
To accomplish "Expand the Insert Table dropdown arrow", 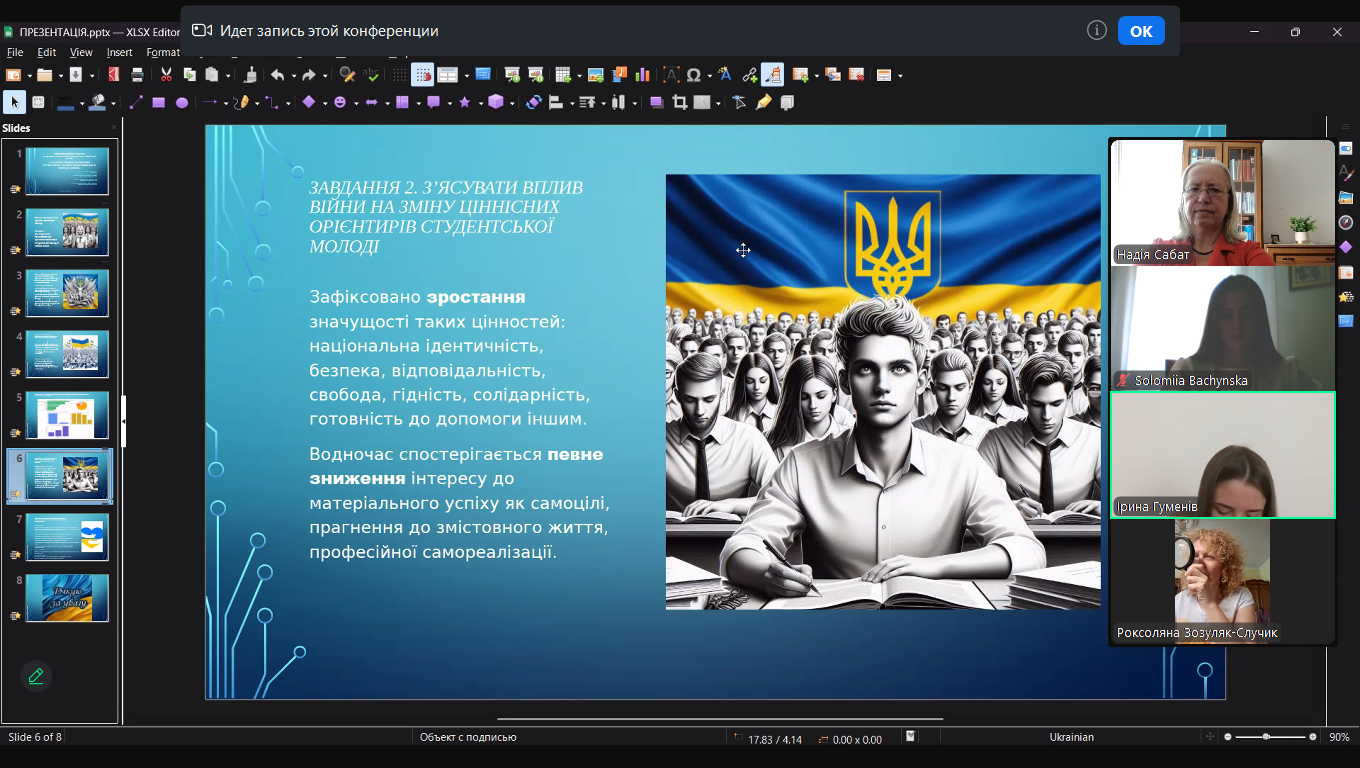I will coord(578,76).
